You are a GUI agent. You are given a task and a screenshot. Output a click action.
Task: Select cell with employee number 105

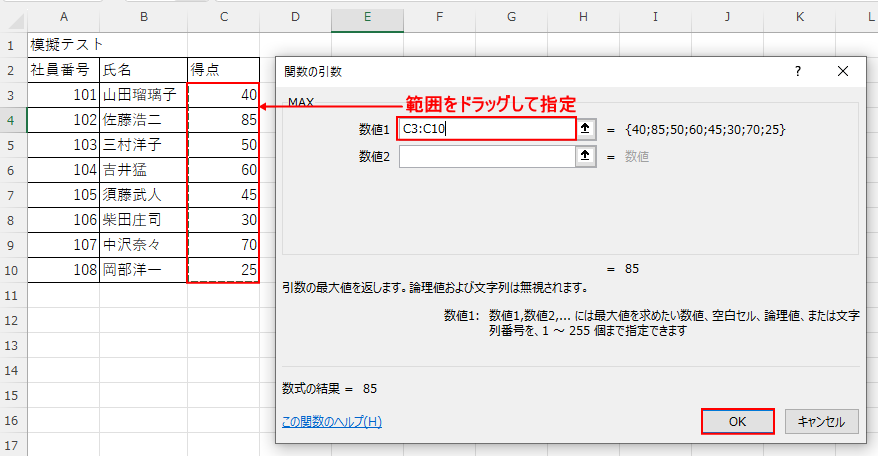tap(64, 195)
